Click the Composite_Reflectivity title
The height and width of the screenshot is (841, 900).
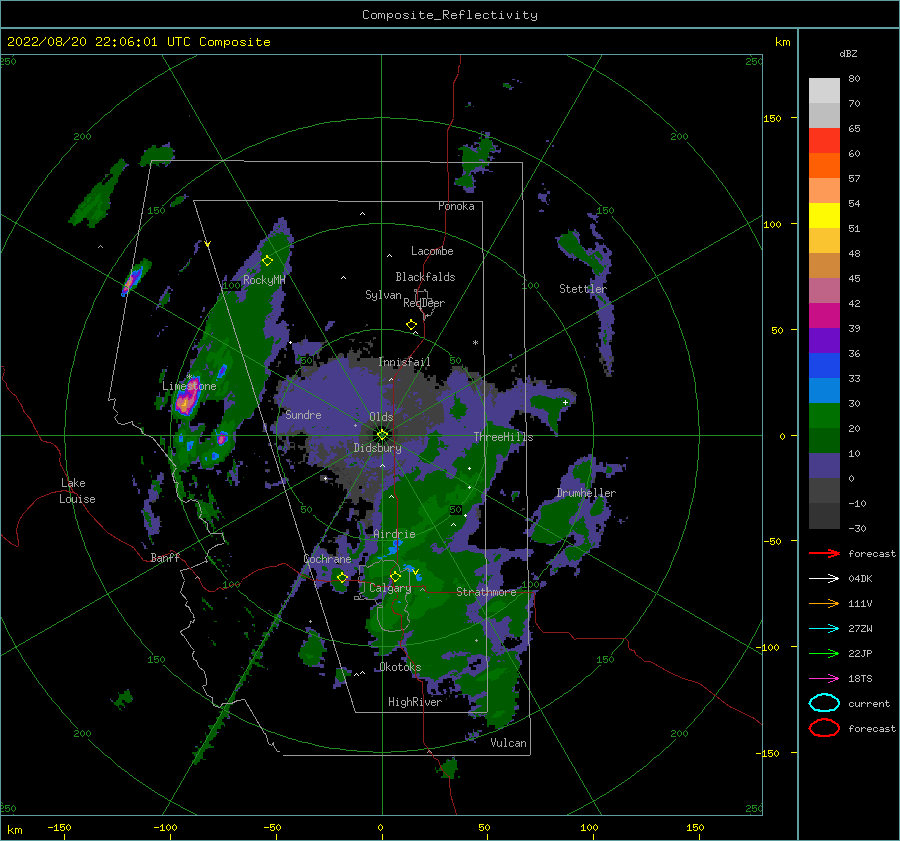[x=450, y=14]
